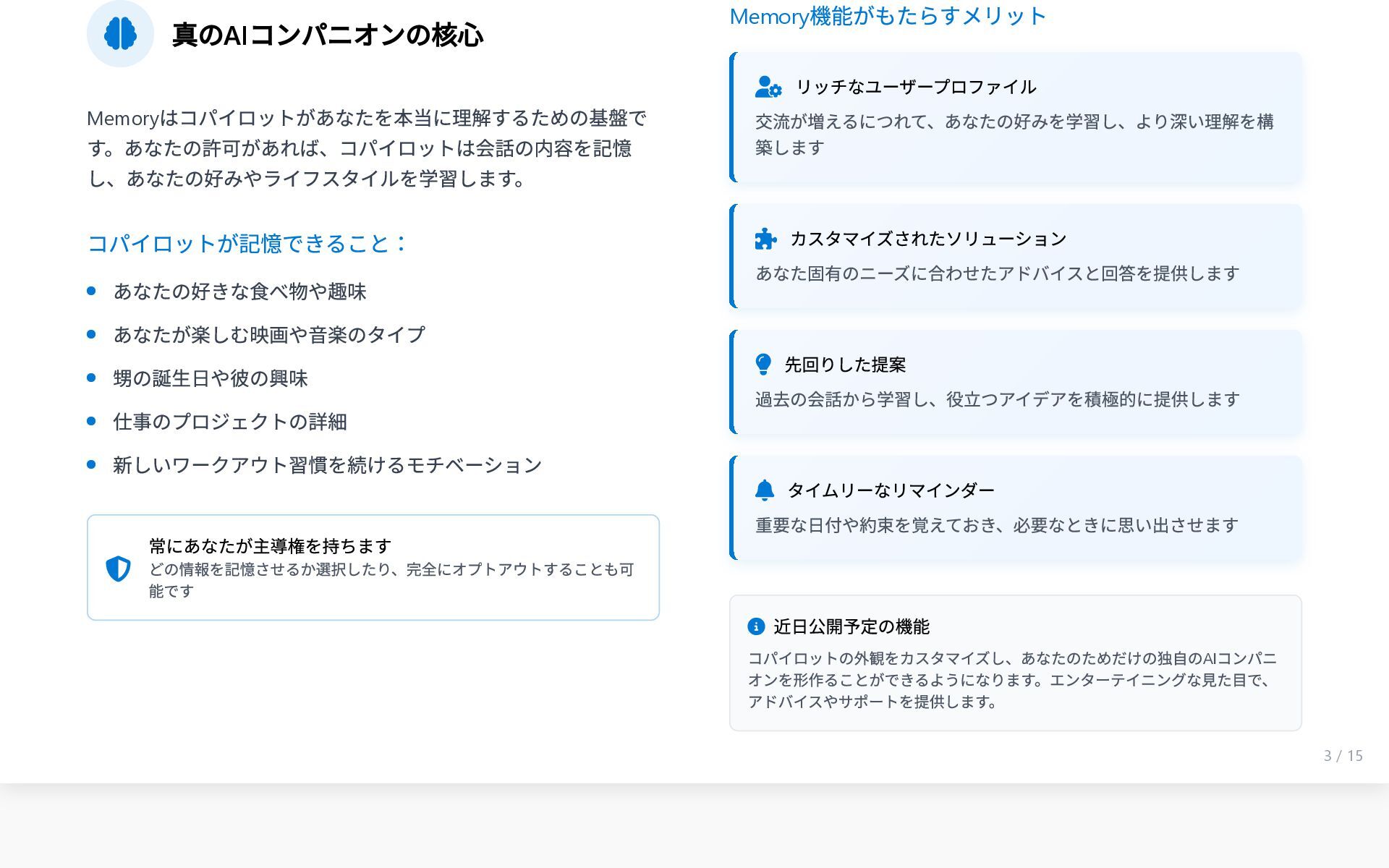1389x868 pixels.
Task: Click the title 近日公開予定の機能
Action: tap(851, 626)
